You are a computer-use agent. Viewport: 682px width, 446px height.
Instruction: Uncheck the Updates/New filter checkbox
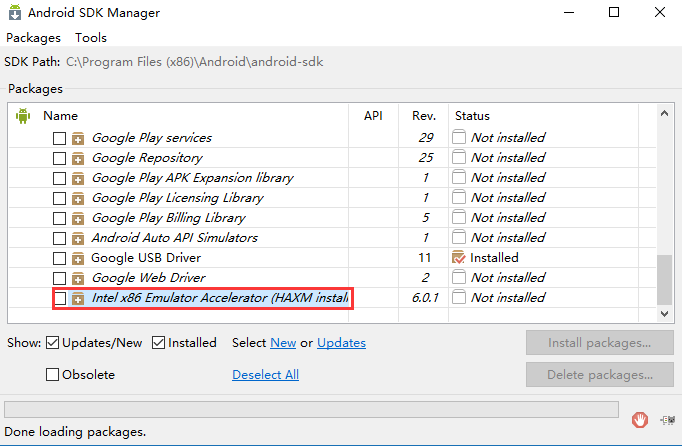tap(52, 343)
